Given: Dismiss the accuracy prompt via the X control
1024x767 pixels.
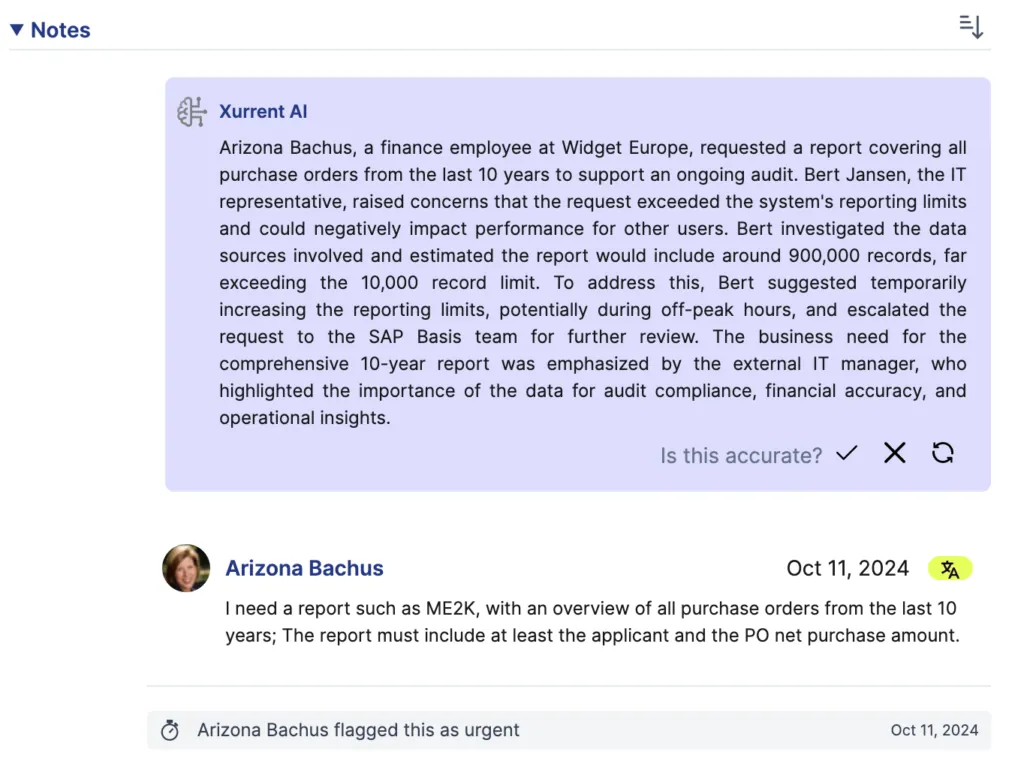Looking at the screenshot, I should tap(894, 453).
